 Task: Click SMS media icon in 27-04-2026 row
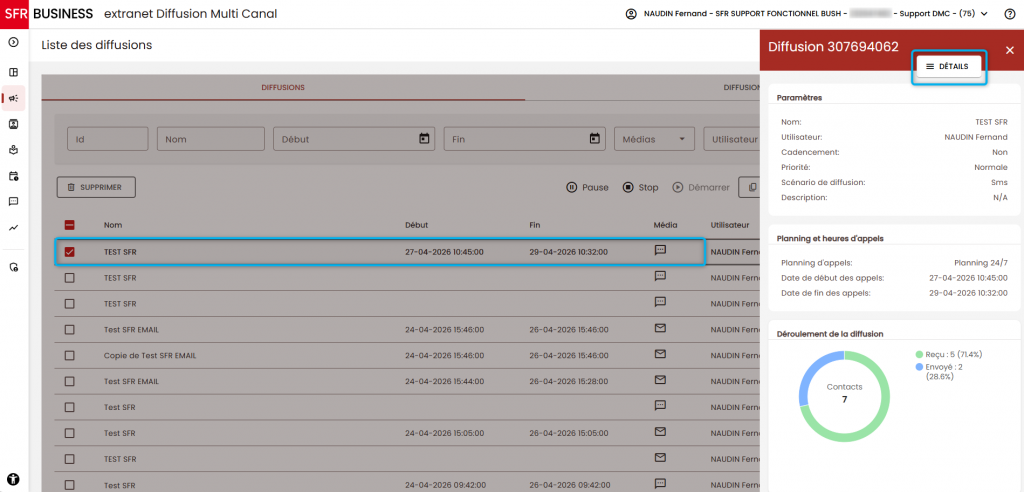(660, 250)
